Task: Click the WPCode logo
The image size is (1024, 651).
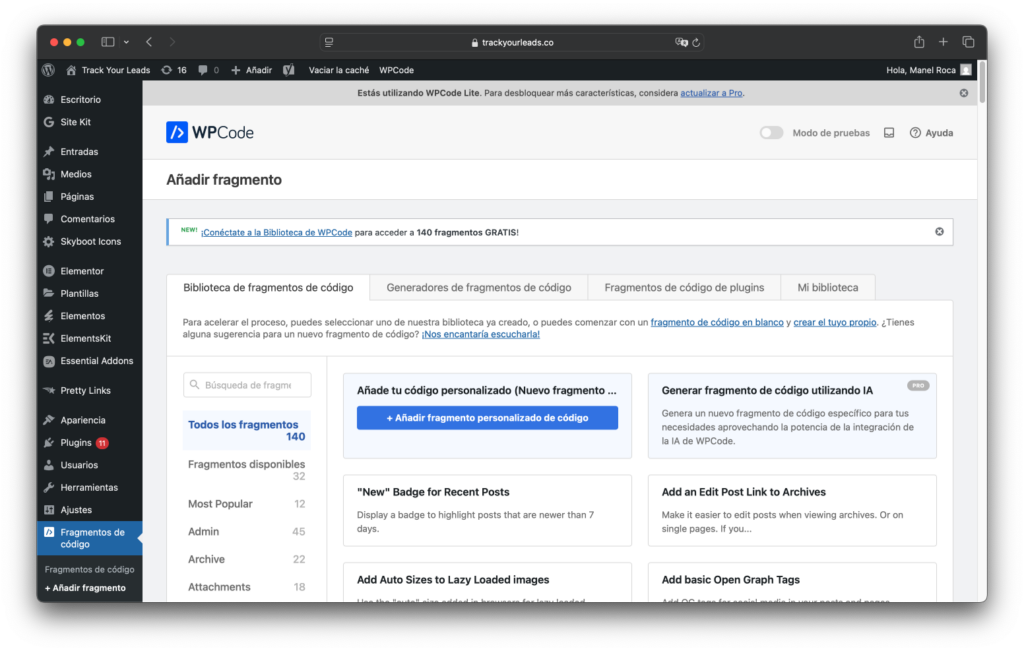Action: pos(210,133)
